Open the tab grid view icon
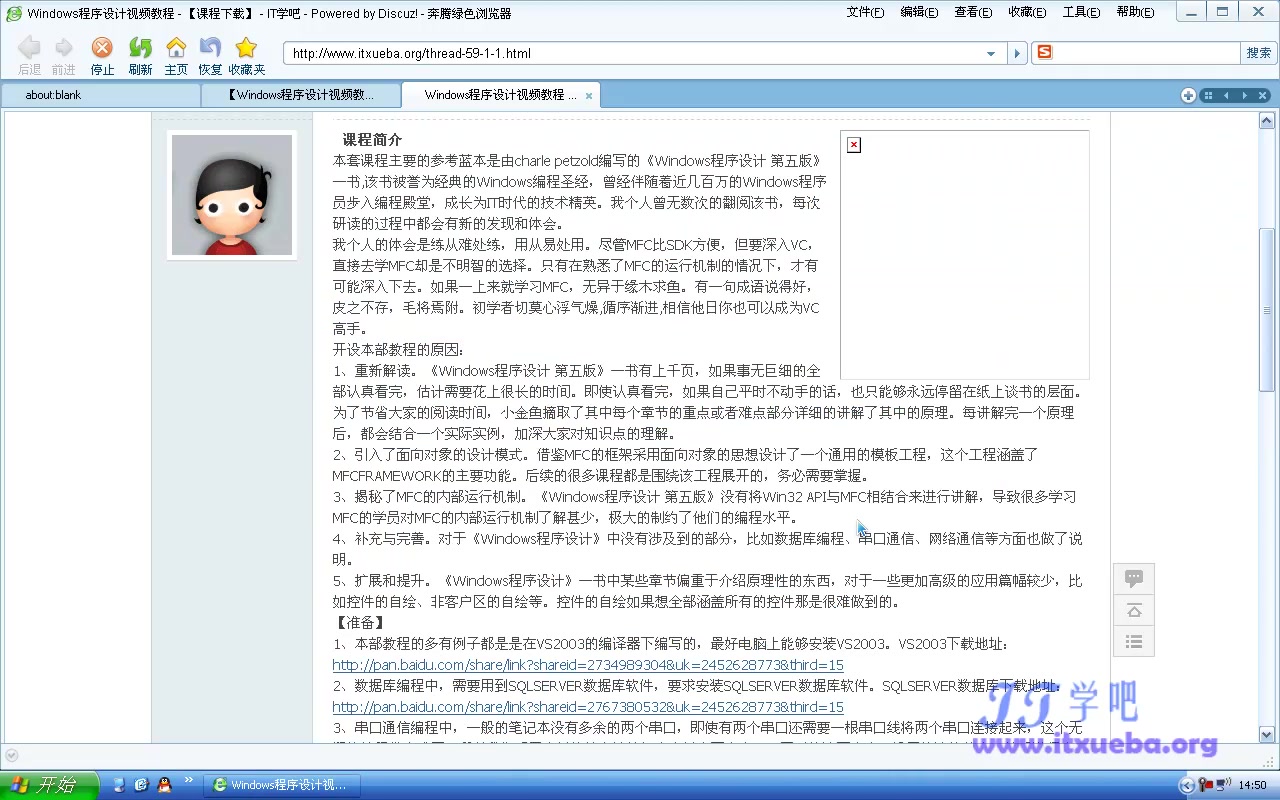This screenshot has height=800, width=1280. coord(1210,95)
